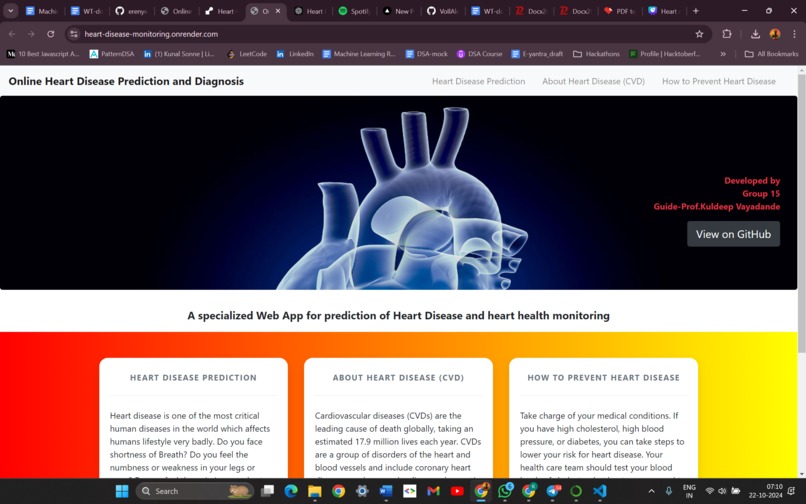Open Microsoft Word from the taskbar
The height and width of the screenshot is (504, 806).
click(386, 491)
